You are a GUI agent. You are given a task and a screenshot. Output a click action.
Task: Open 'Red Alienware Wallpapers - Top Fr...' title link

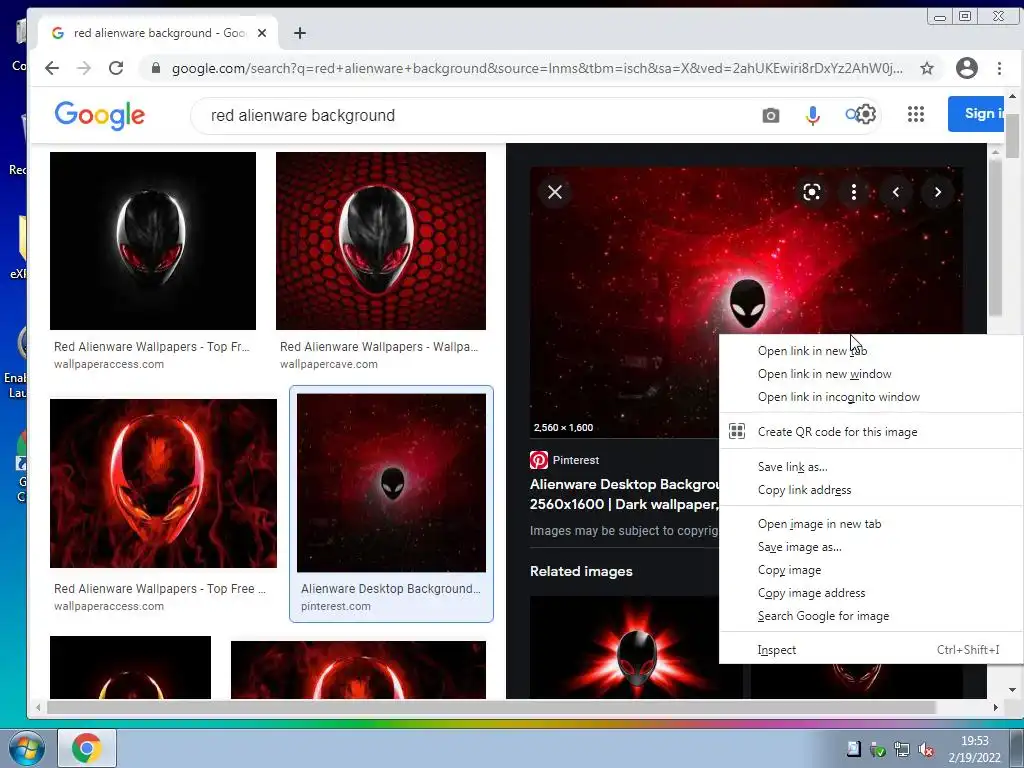(x=152, y=347)
